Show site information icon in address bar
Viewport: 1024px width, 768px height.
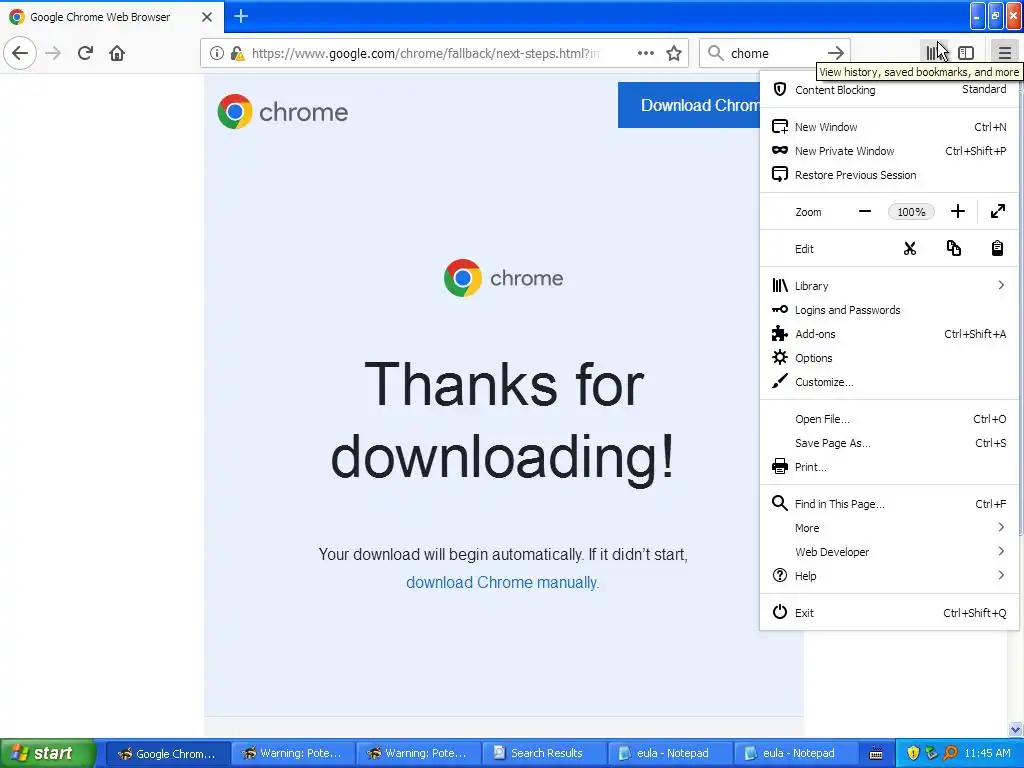click(216, 53)
